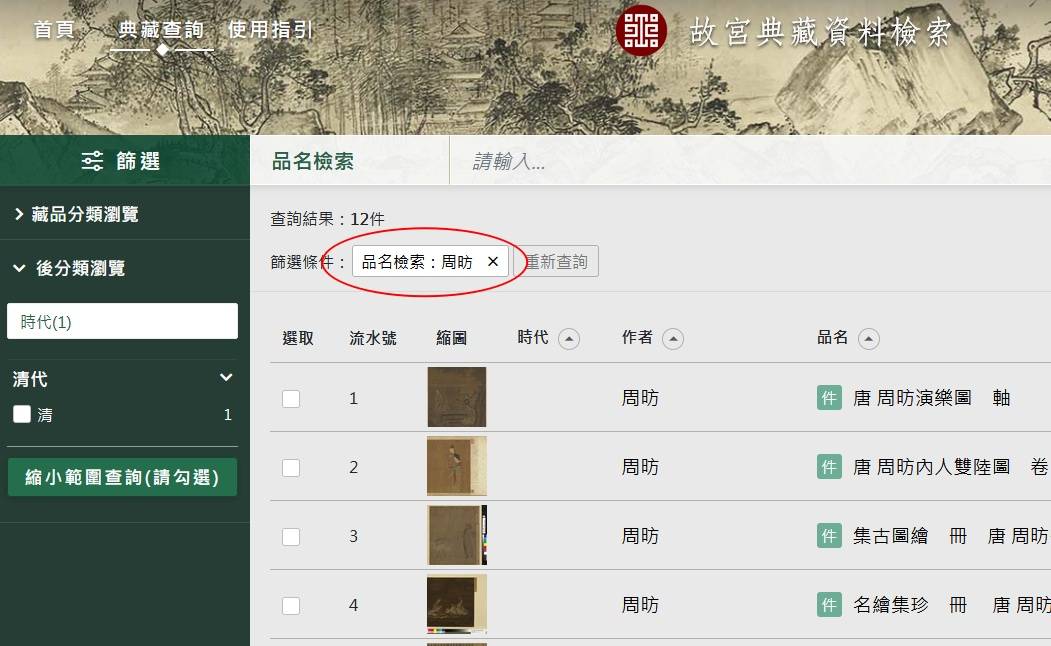This screenshot has height=646, width=1051.
Task: Click the 篩選 filter sliders icon
Action: point(92,161)
